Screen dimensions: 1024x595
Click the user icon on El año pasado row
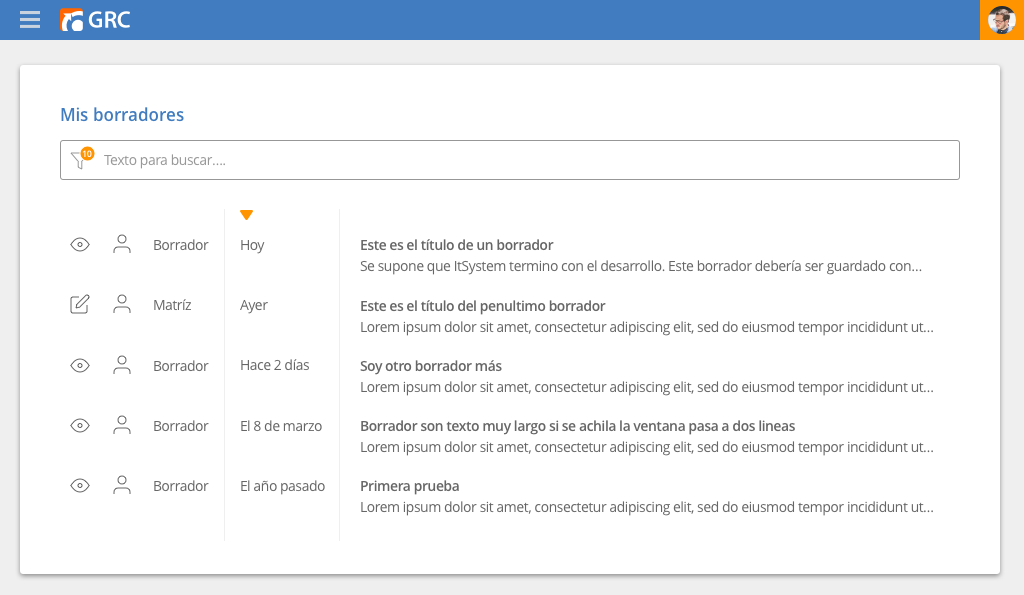(122, 486)
